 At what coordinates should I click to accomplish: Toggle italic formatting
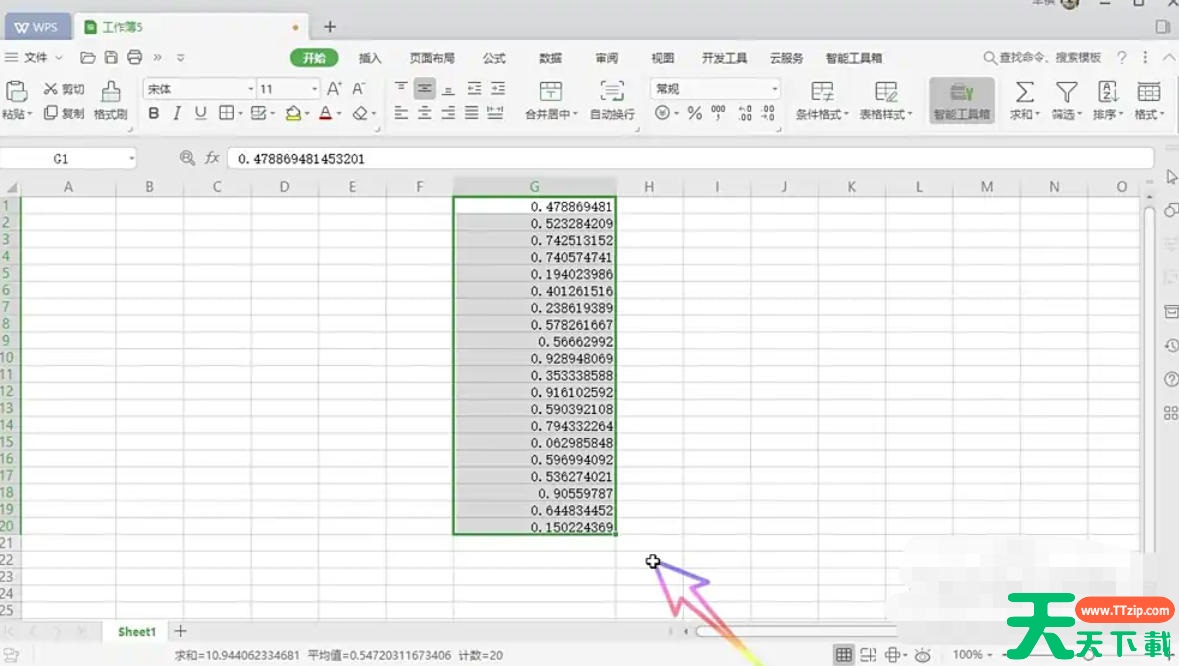pos(175,113)
